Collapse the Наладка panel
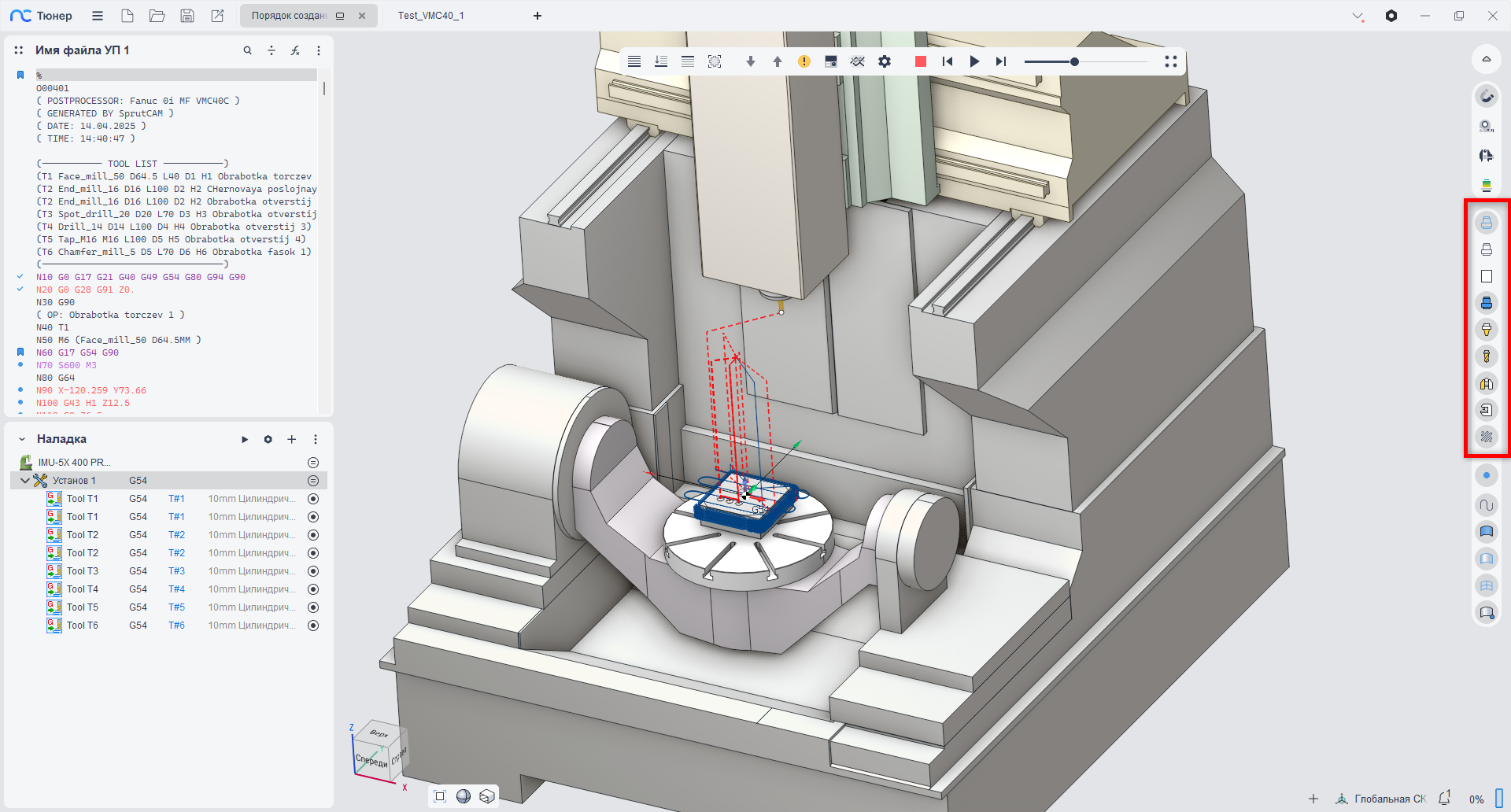Image resolution: width=1511 pixels, height=812 pixels. [22, 439]
